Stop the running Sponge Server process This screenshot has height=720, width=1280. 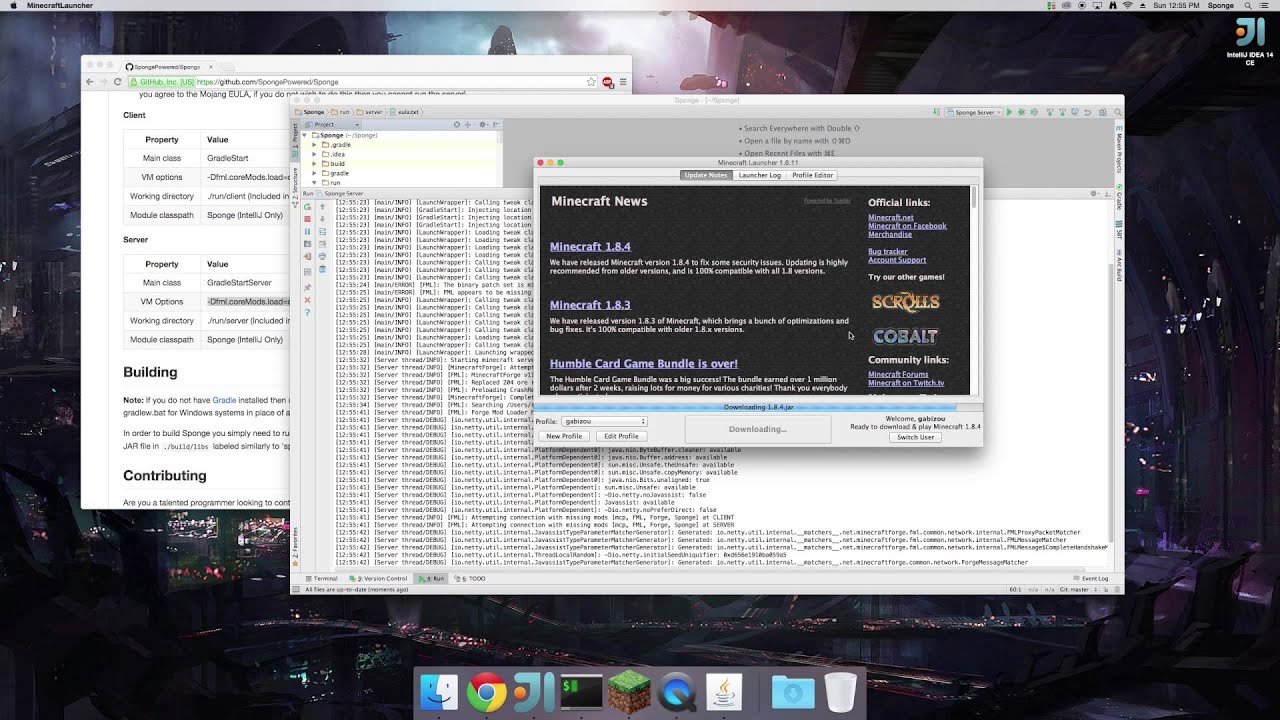308,219
